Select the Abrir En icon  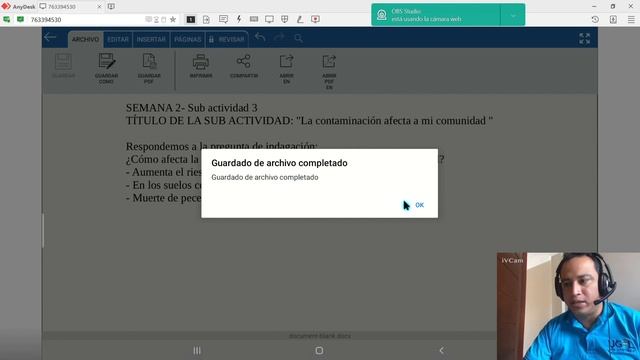click(x=287, y=69)
